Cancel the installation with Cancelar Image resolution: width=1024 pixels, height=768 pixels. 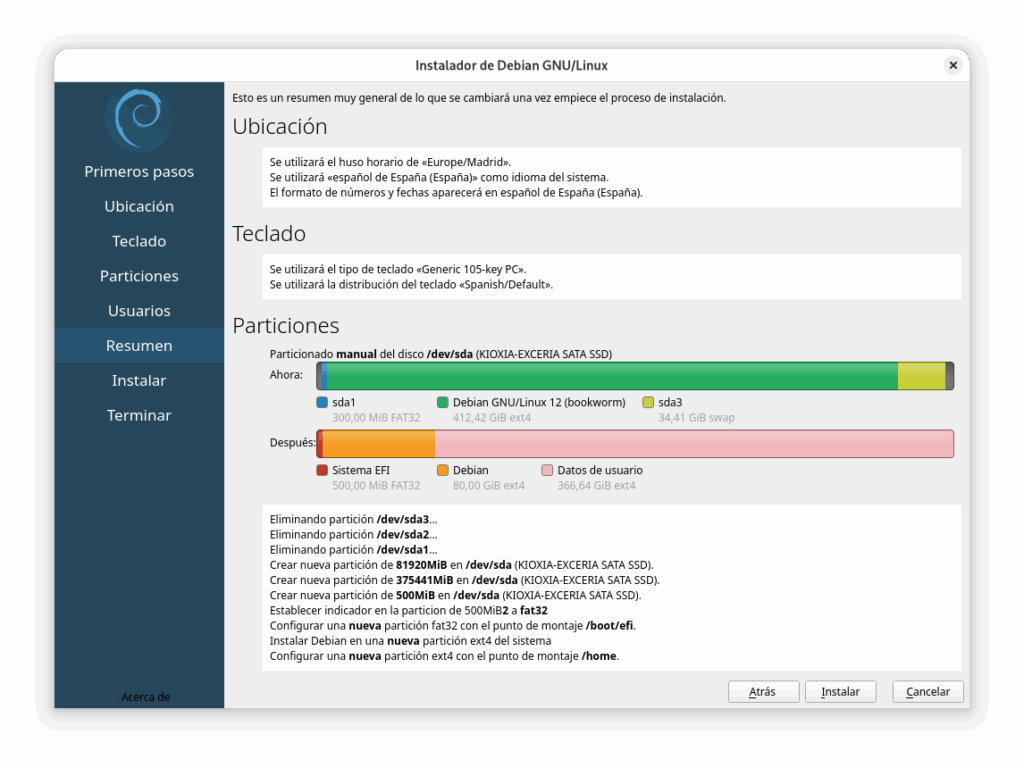coord(927,692)
